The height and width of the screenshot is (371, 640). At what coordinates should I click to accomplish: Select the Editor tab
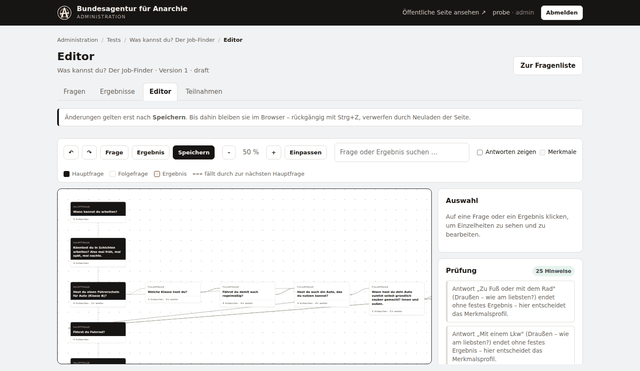[x=160, y=91]
